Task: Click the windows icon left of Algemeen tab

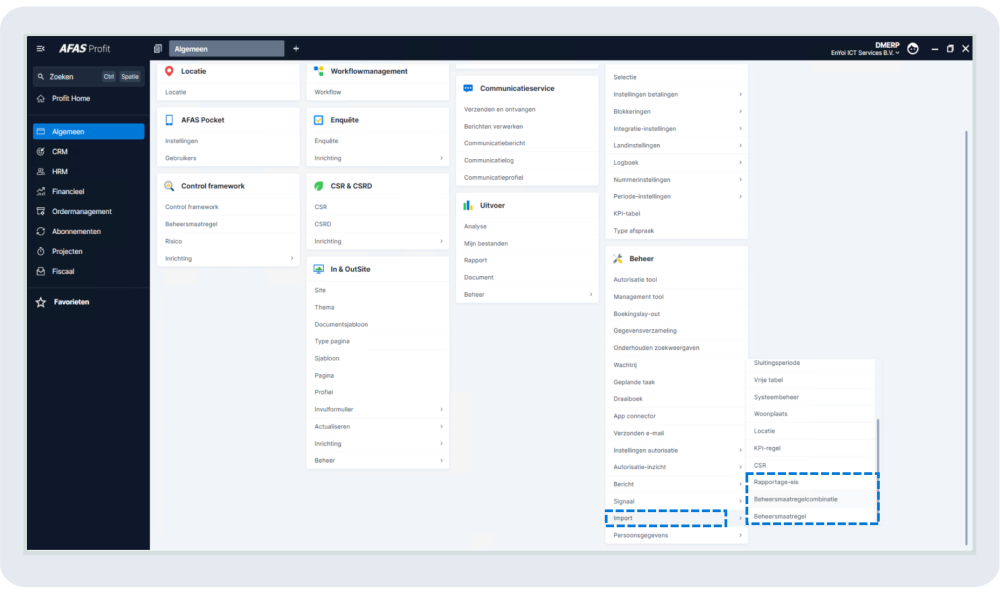Action: click(x=158, y=48)
